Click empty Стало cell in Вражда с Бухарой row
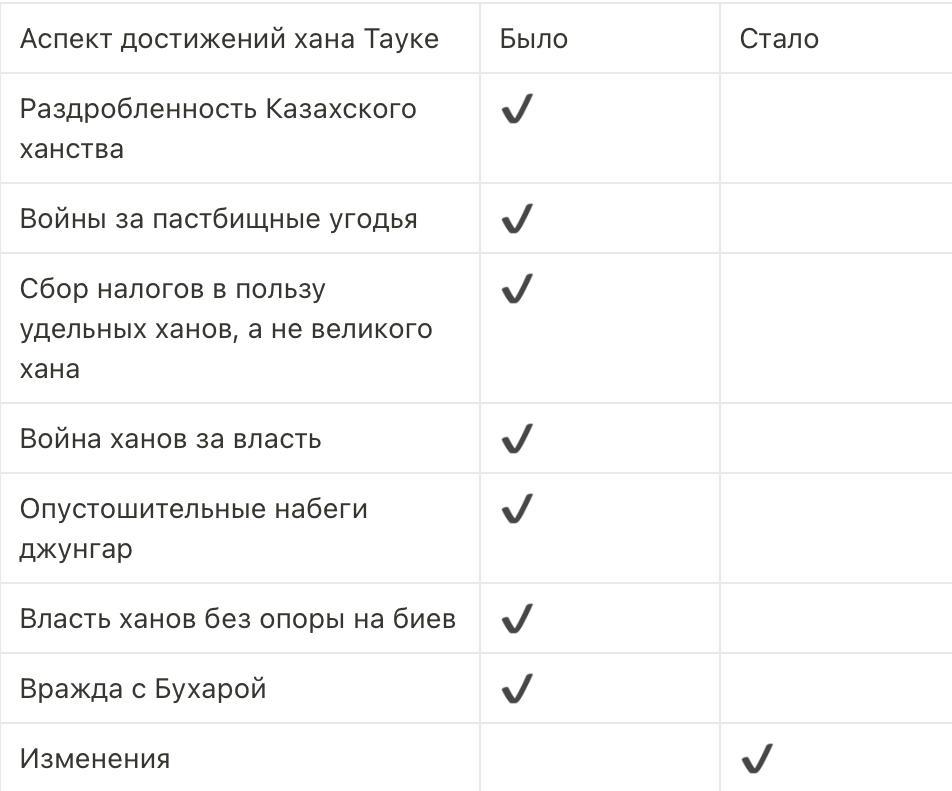The height and width of the screenshot is (791, 952). [x=835, y=689]
